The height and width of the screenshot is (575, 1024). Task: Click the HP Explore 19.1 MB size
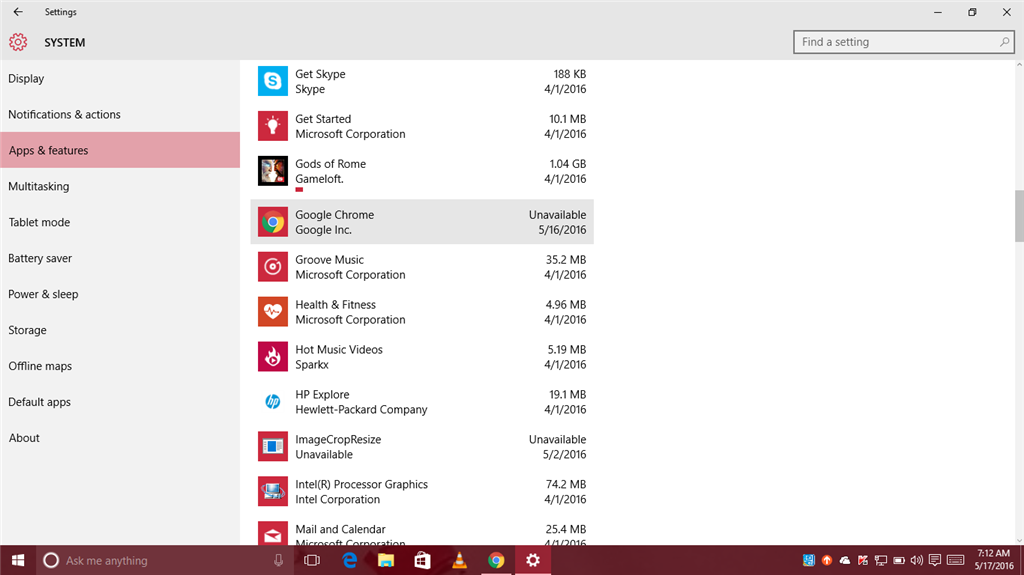[x=568, y=395]
